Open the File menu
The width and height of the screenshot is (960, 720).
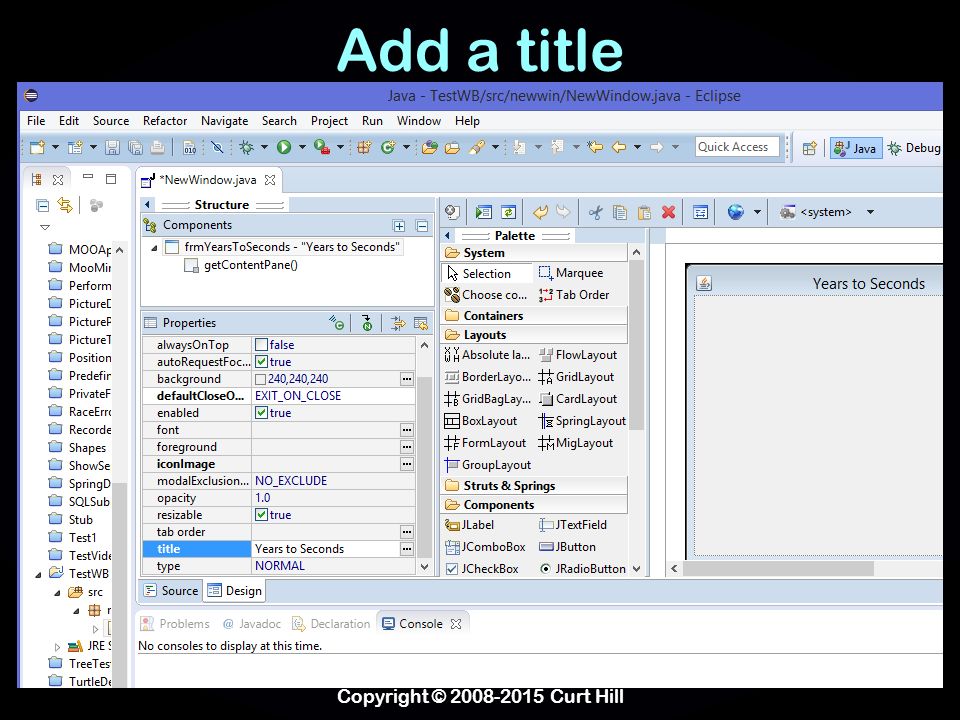pos(36,121)
